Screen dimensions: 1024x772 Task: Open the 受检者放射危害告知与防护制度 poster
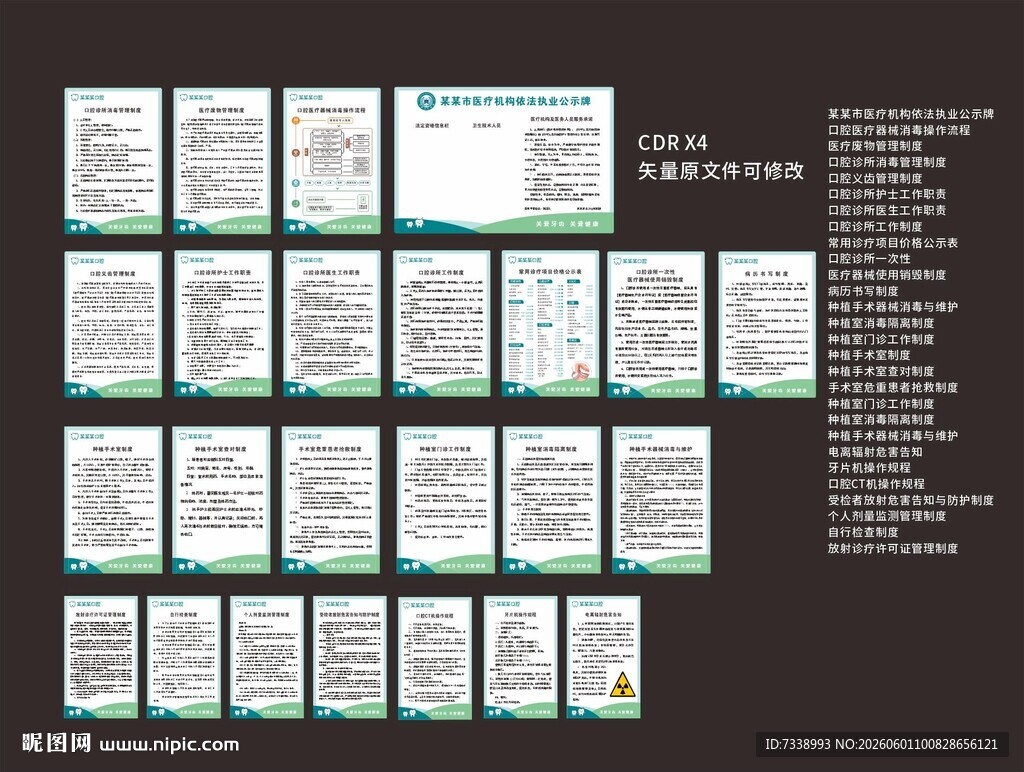(x=349, y=657)
